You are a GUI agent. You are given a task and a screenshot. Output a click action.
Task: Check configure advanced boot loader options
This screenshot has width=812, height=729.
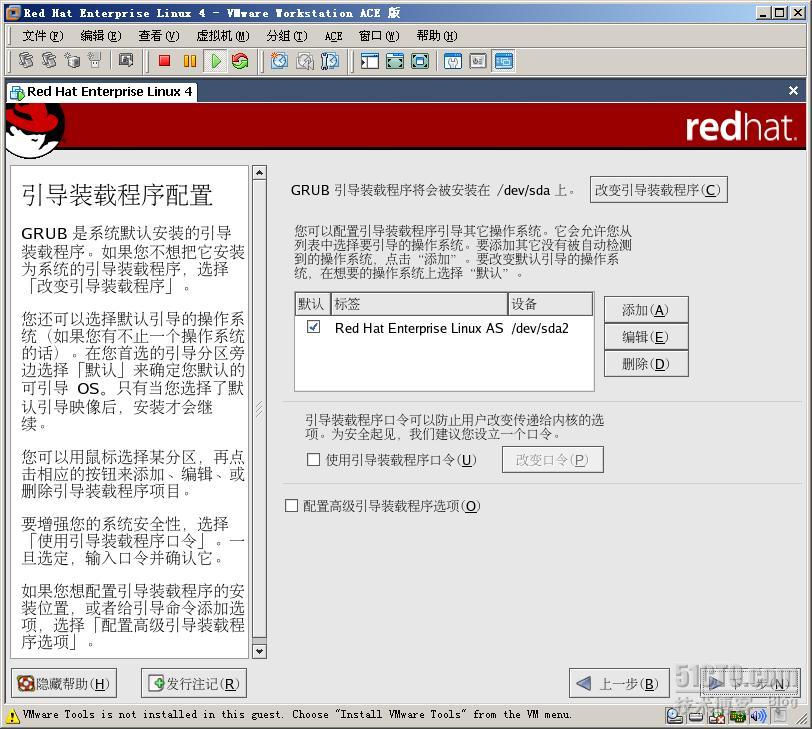(x=292, y=505)
